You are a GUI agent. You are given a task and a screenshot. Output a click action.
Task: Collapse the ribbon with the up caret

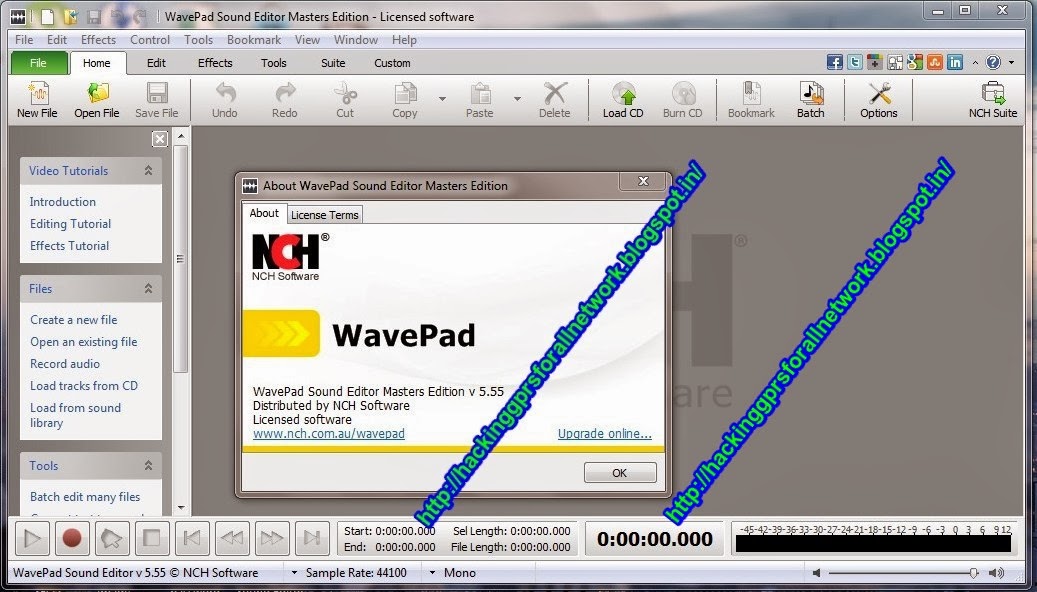(x=975, y=63)
